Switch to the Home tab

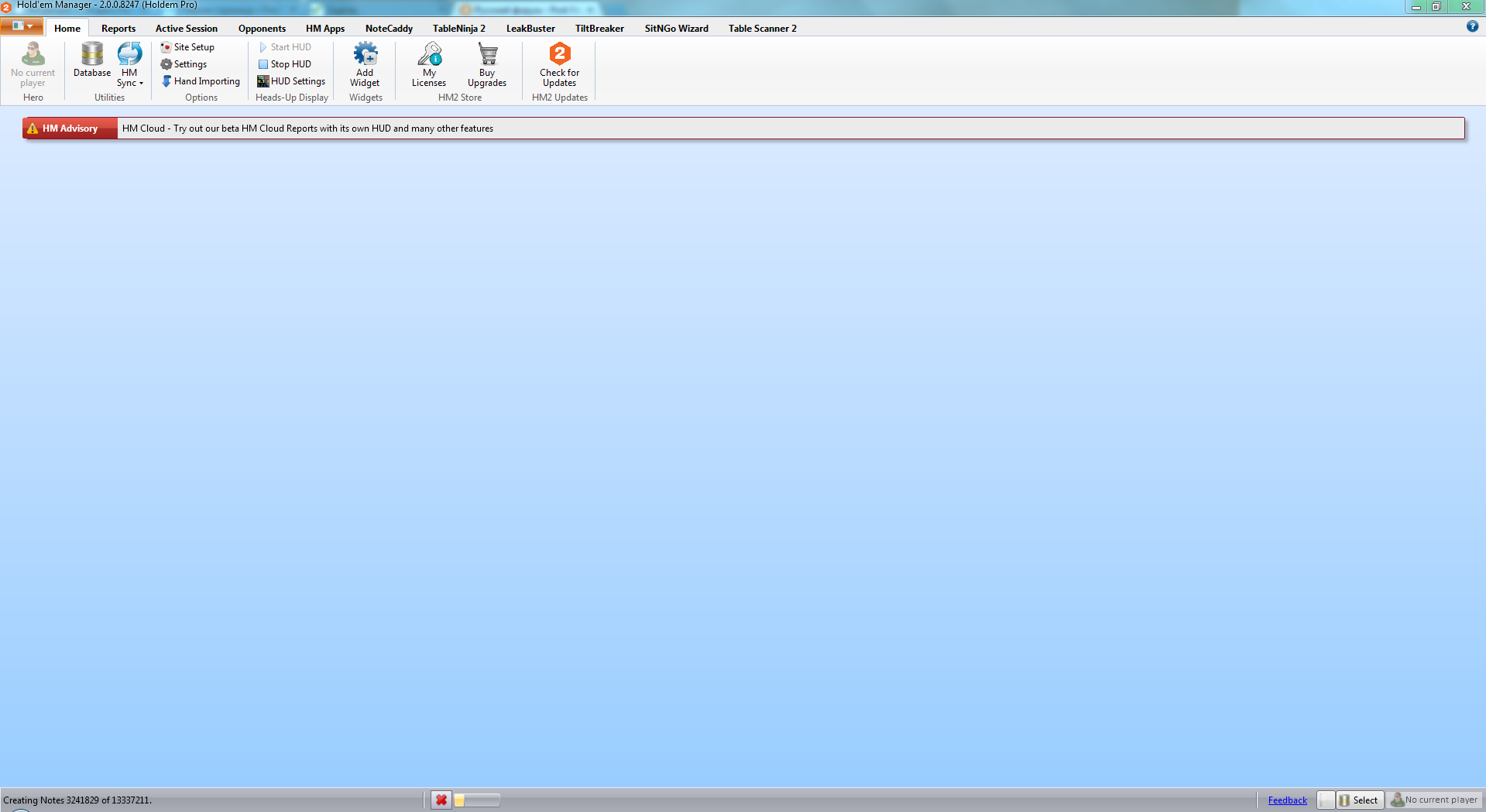point(67,29)
